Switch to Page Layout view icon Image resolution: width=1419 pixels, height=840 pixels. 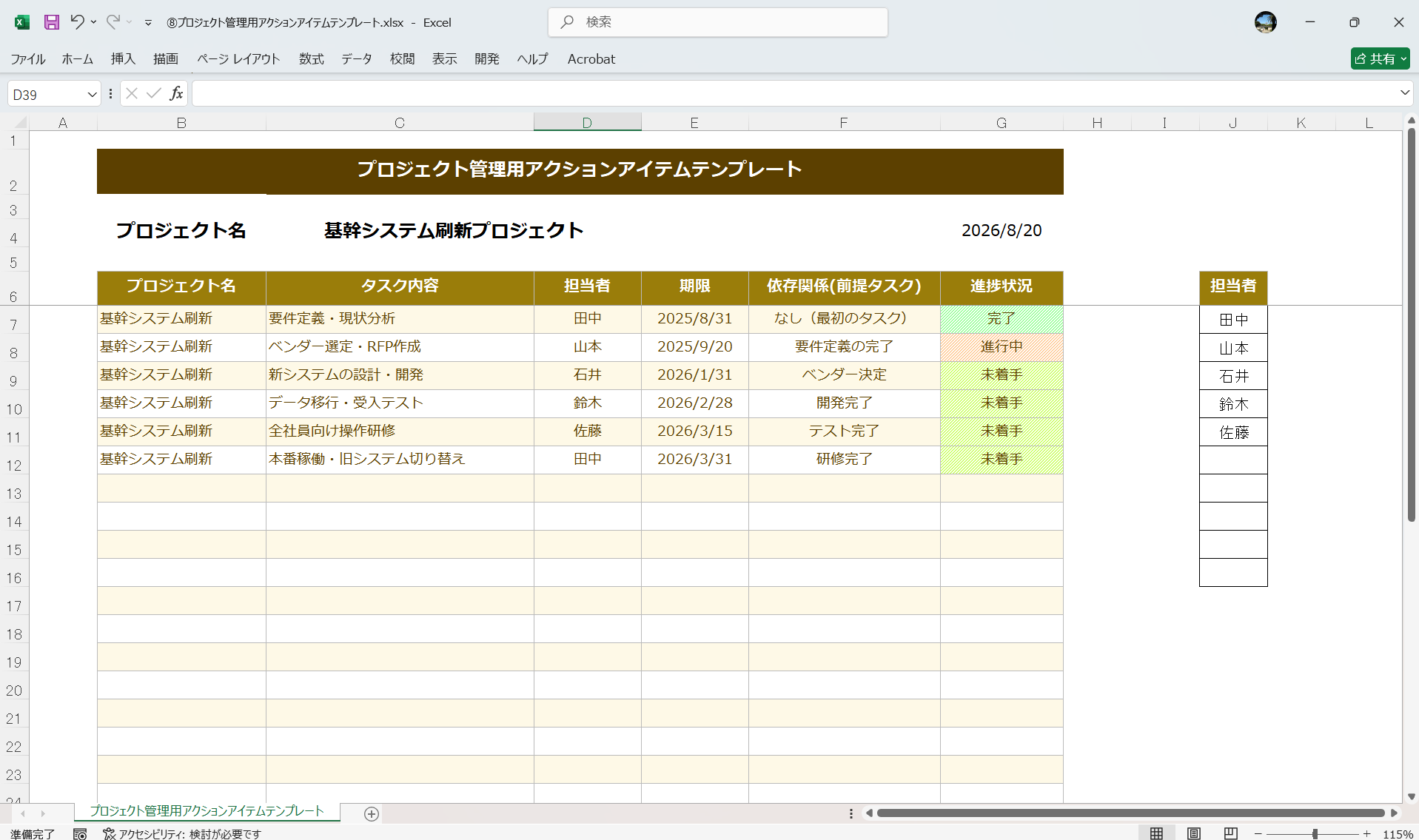1193,833
